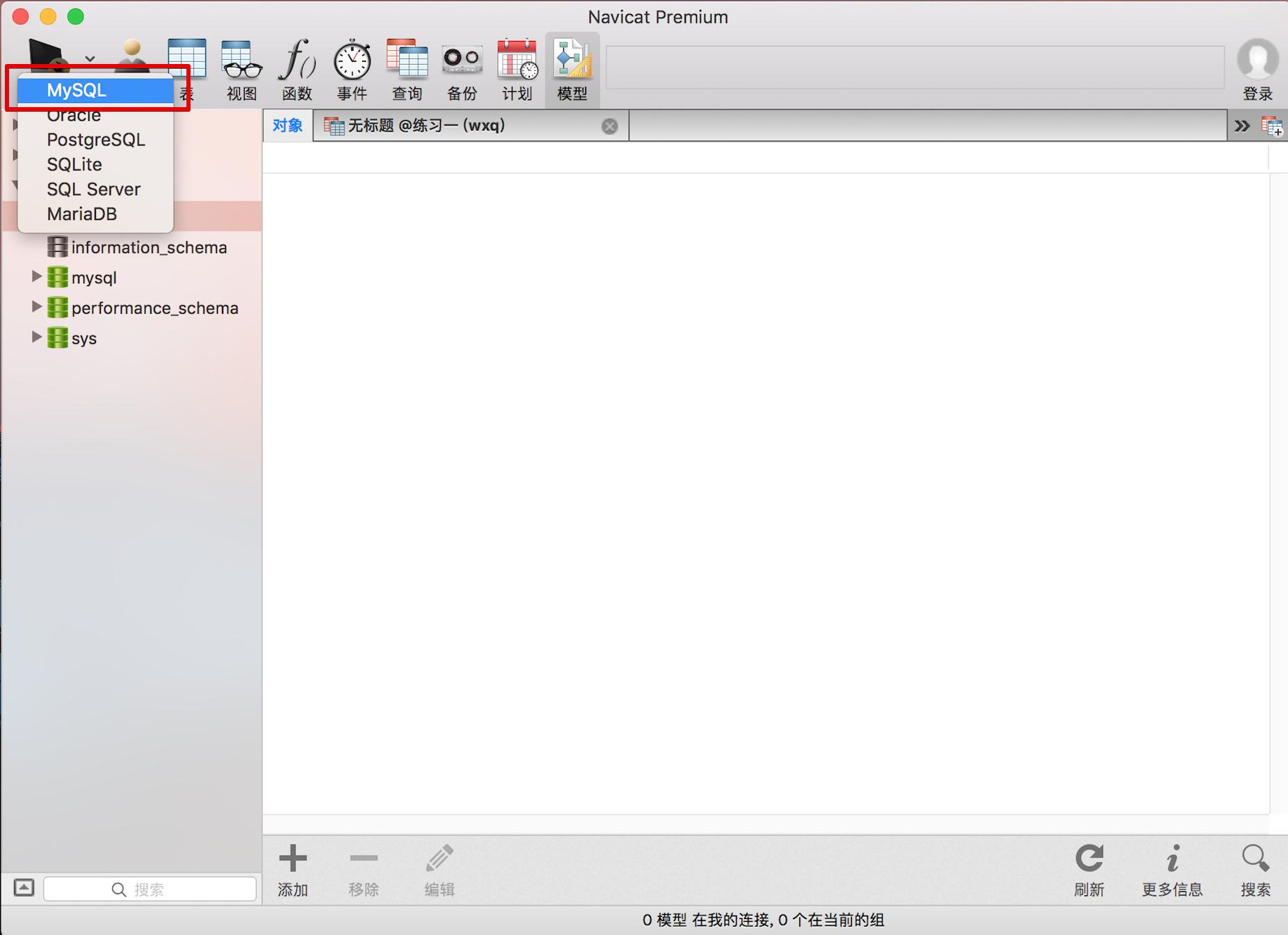Open the Event (事件) stopwatch icon
Screen dimensions: 1288x935
[353, 59]
